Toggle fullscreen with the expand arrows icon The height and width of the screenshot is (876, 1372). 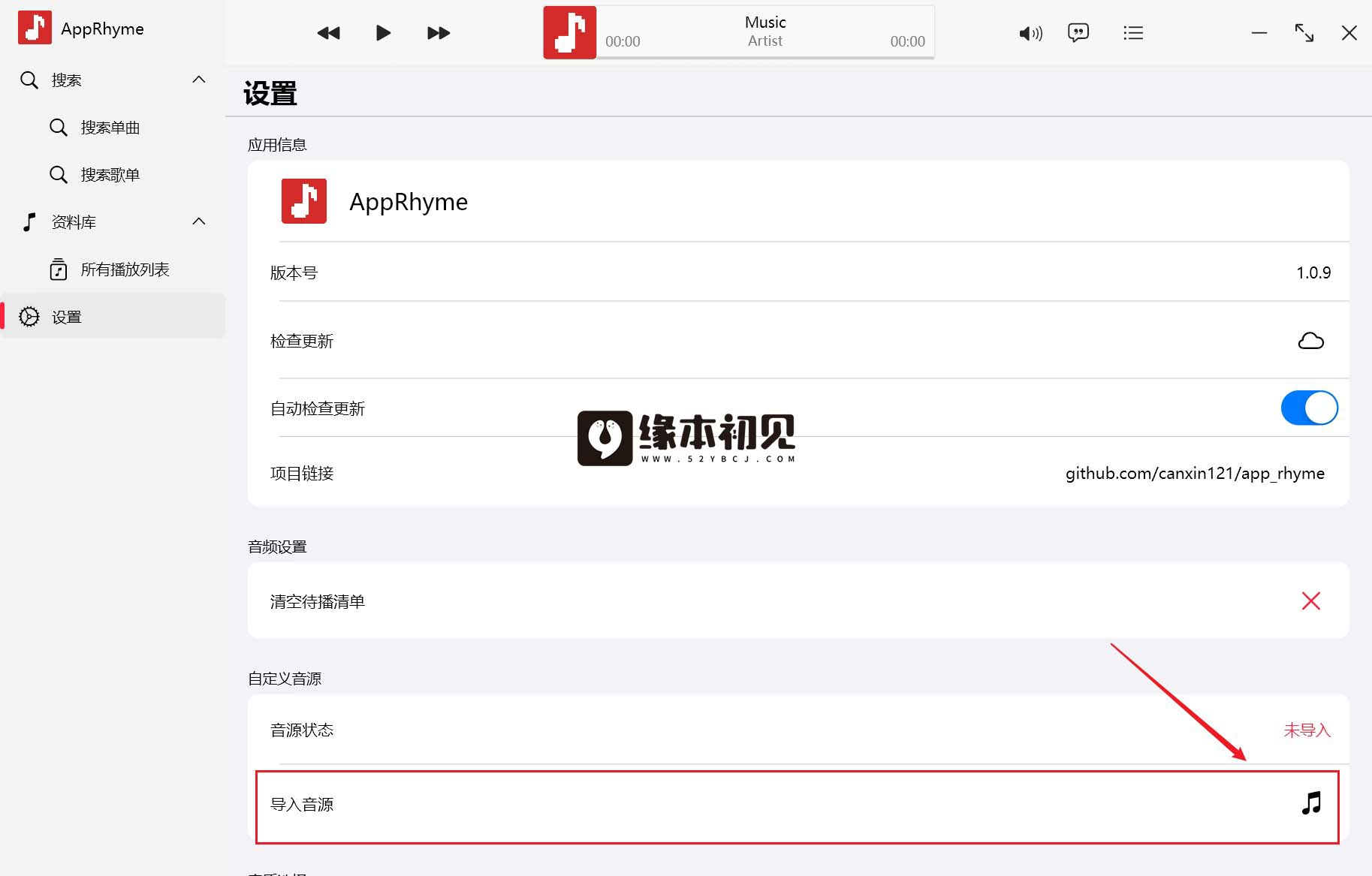1304,33
